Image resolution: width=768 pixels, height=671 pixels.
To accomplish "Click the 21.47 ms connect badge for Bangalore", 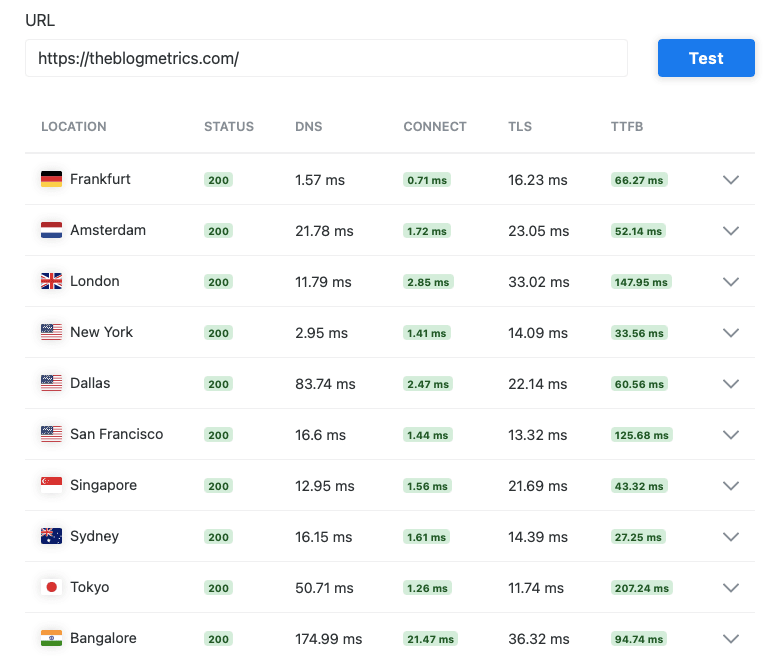I will click(430, 639).
